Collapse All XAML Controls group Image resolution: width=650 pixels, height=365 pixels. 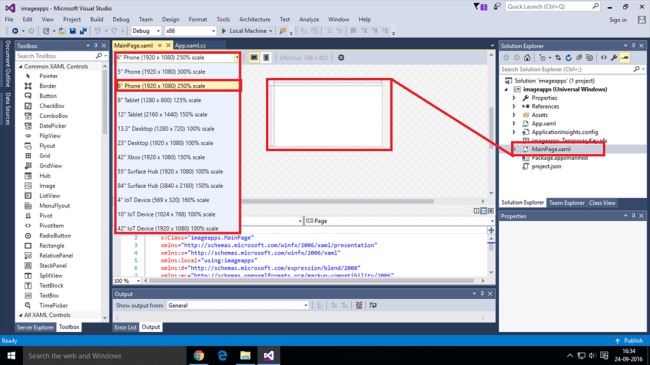coord(20,315)
